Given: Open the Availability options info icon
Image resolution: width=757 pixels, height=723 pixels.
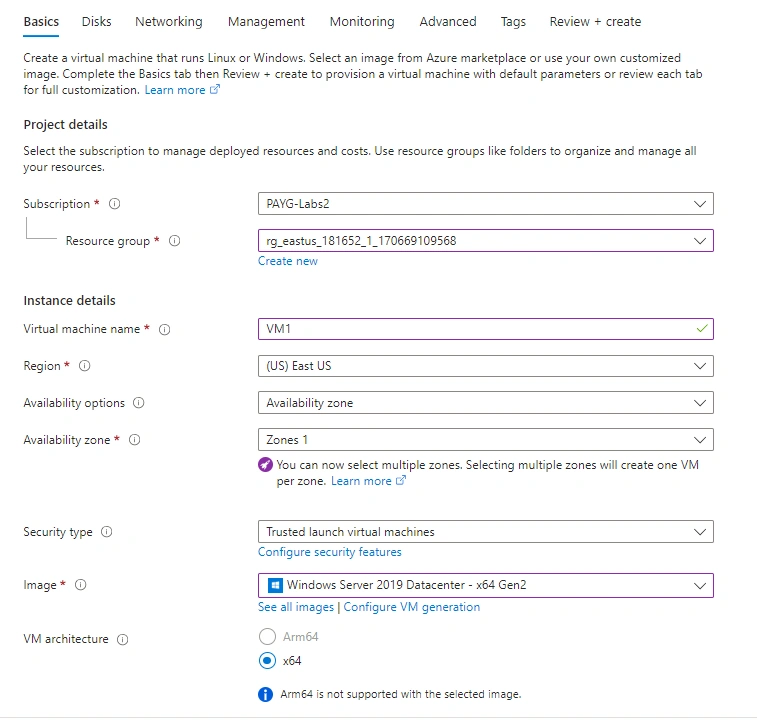Looking at the screenshot, I should coord(139,403).
